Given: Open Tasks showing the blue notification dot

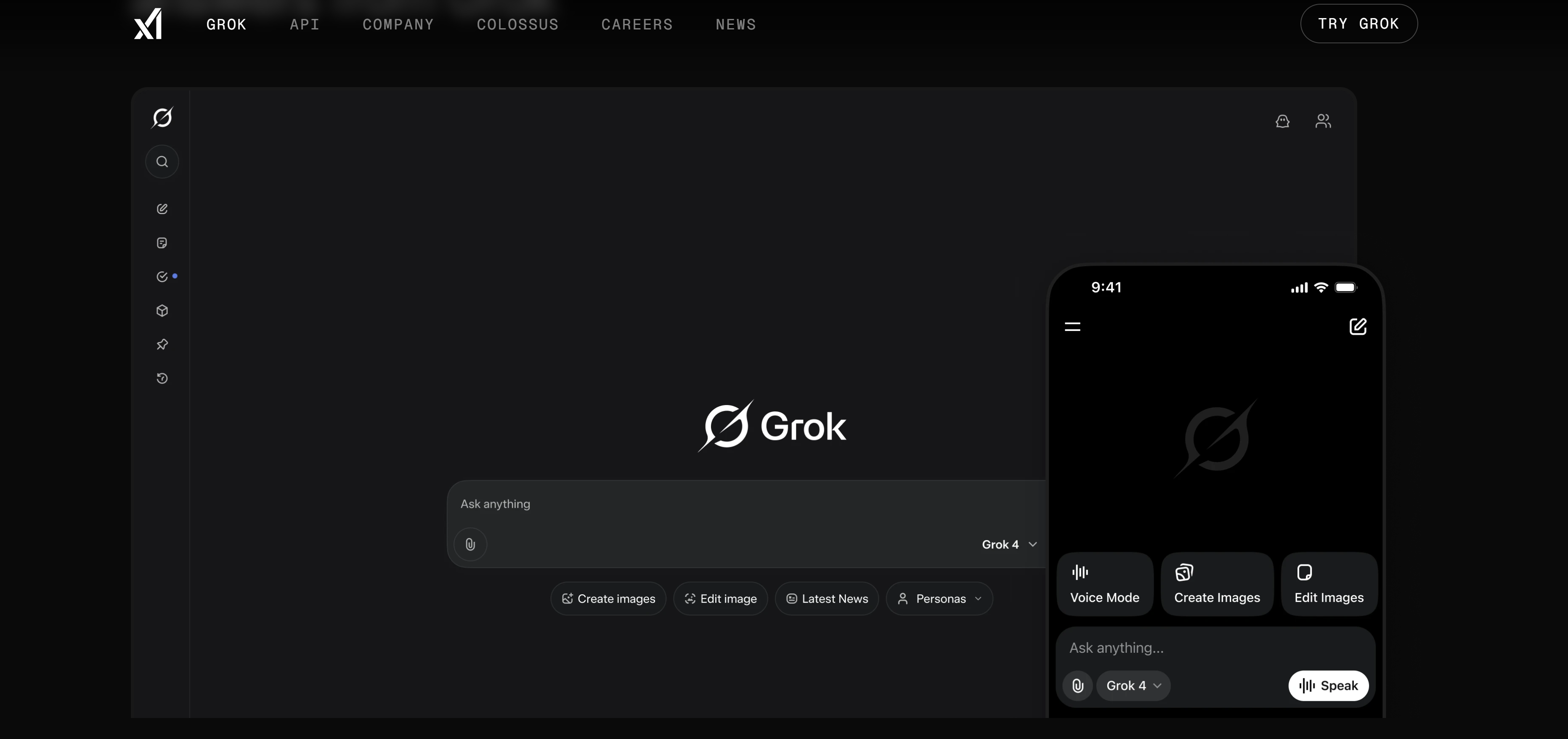Looking at the screenshot, I should coord(162,276).
